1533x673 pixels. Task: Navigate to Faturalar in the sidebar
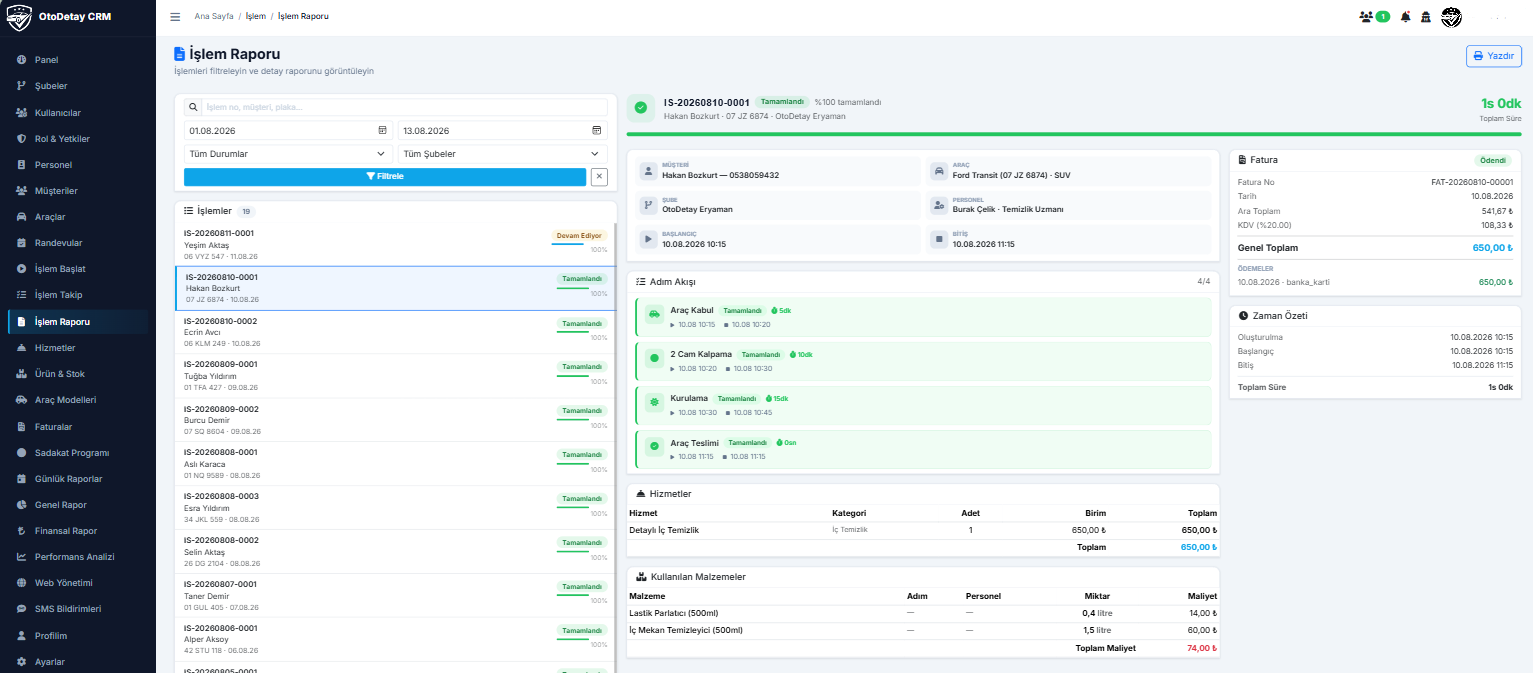pos(78,427)
